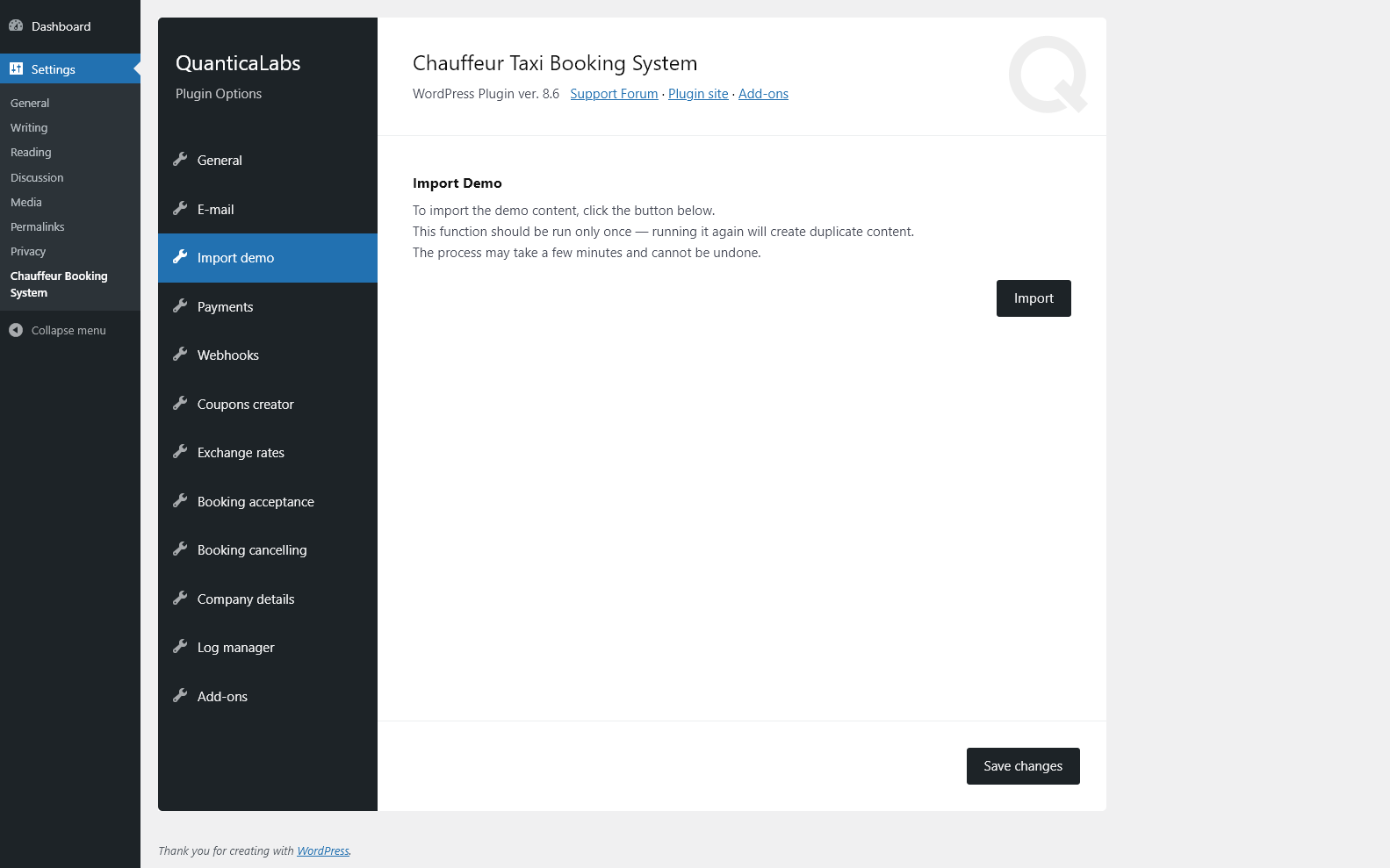The height and width of the screenshot is (868, 1390).
Task: Click the Collapse menu arrow icon
Action: 16,330
